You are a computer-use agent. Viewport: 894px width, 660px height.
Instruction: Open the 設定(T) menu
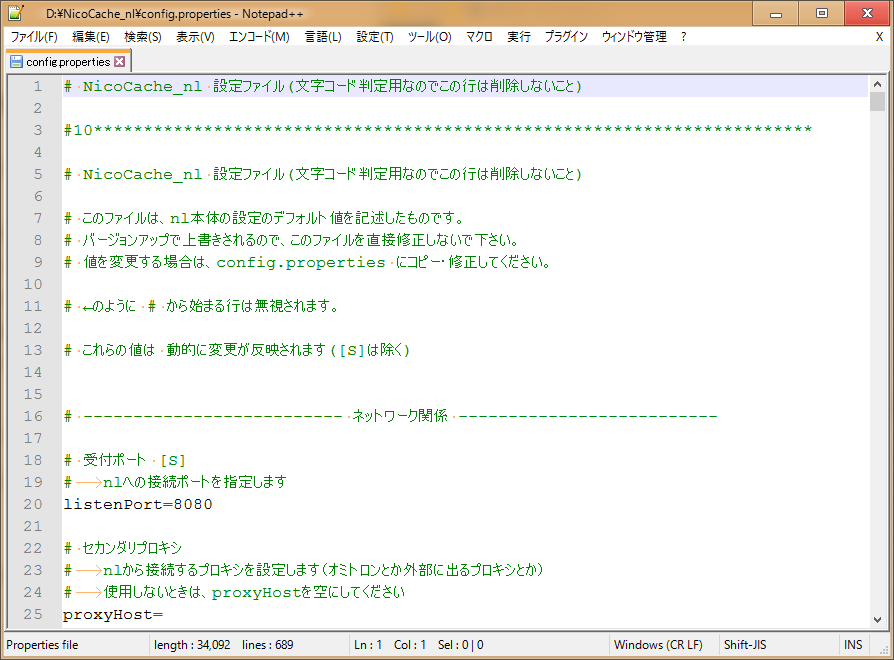(375, 37)
